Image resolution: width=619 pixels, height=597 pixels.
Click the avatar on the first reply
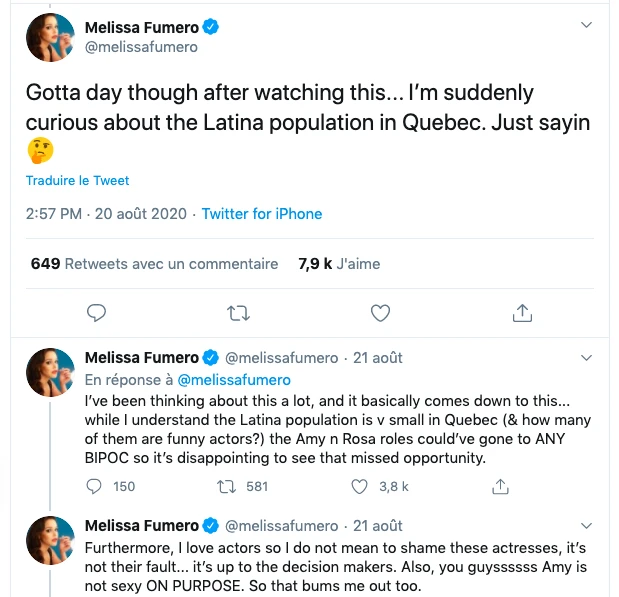tap(49, 372)
